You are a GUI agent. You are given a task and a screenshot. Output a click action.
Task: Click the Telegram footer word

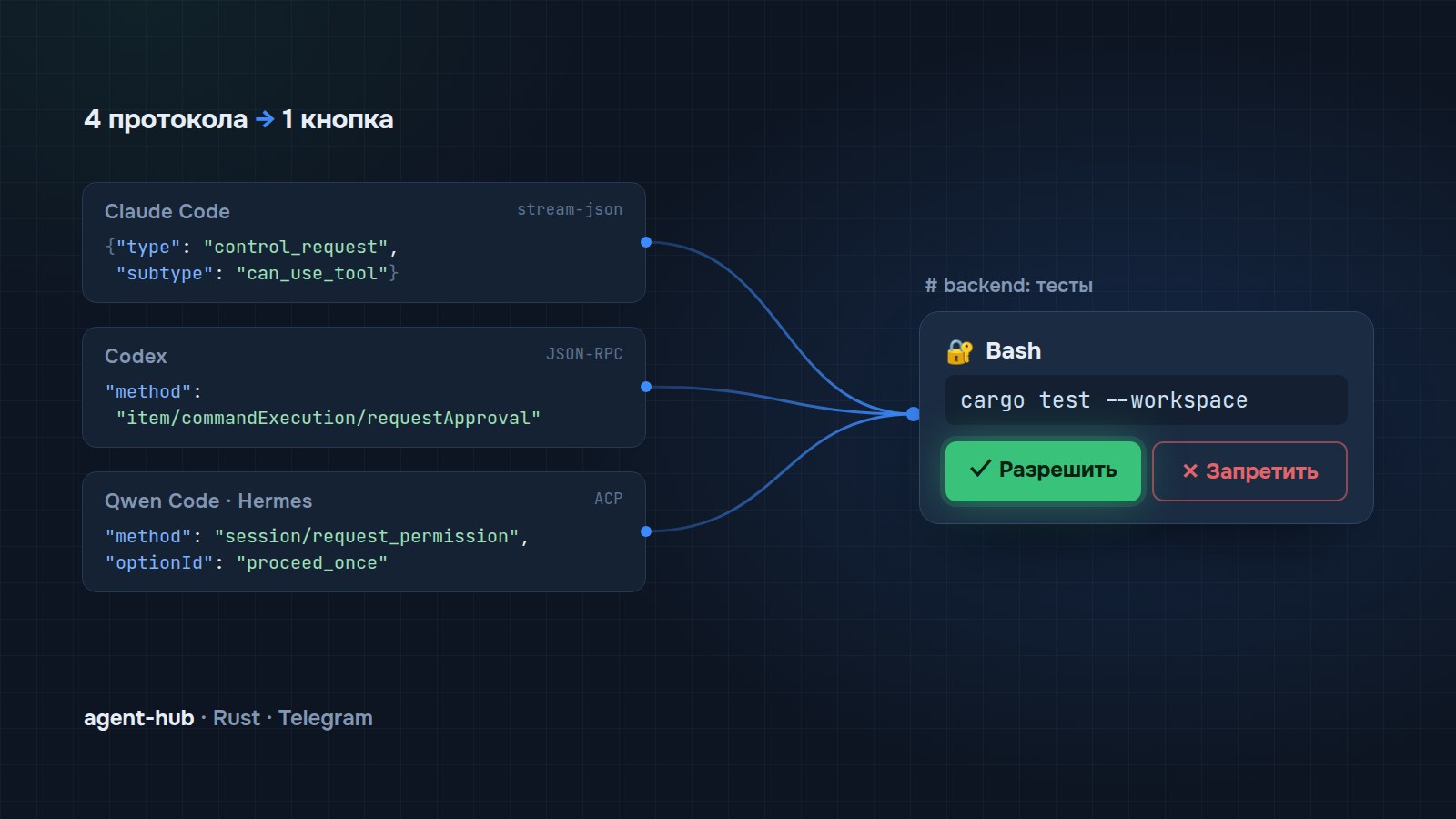pos(326,718)
